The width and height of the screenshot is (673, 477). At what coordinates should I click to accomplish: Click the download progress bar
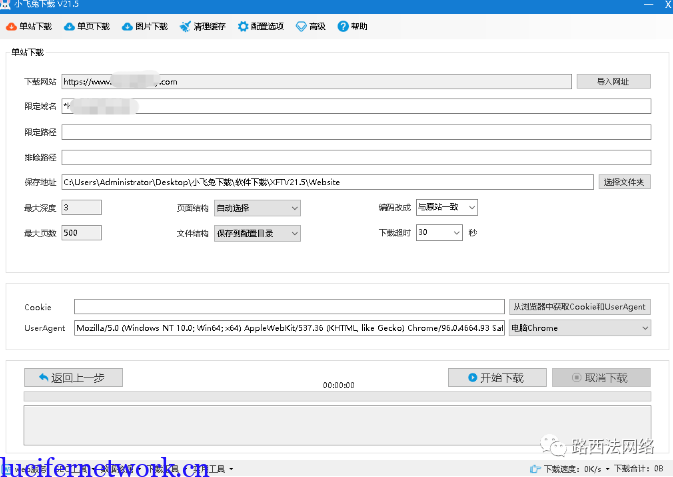tap(337, 396)
